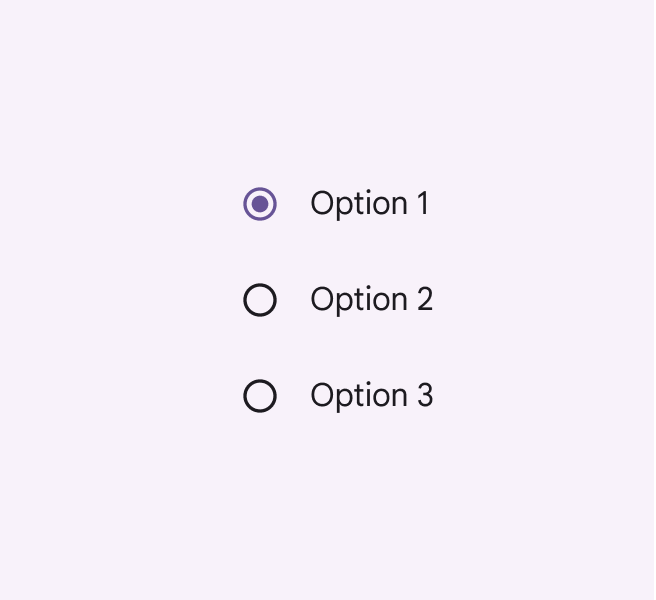Viewport: 656px width, 600px height.
Task: Select the Option 3 radio button
Action: pos(260,396)
